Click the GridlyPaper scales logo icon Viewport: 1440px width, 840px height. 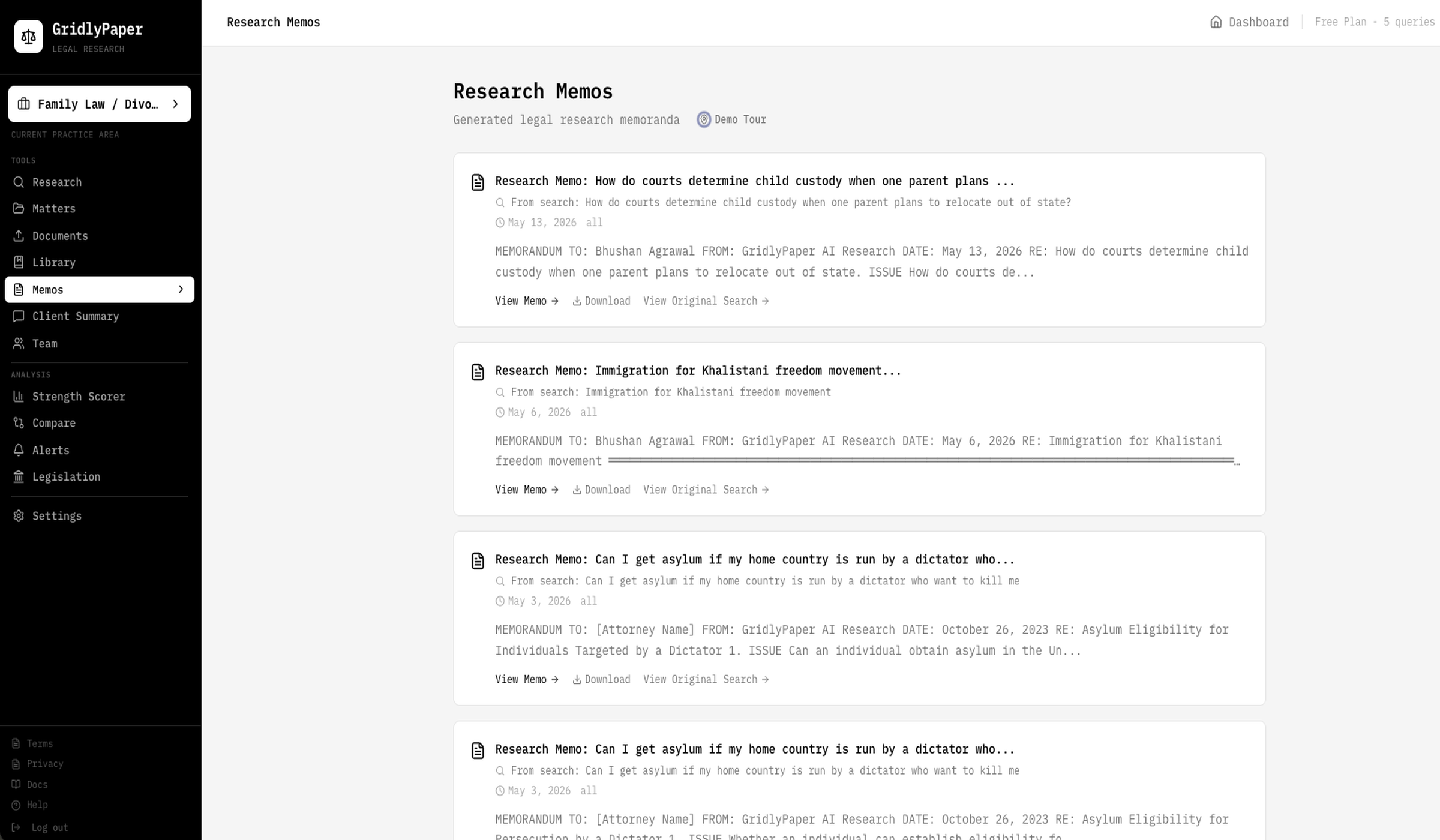pyautogui.click(x=28, y=37)
